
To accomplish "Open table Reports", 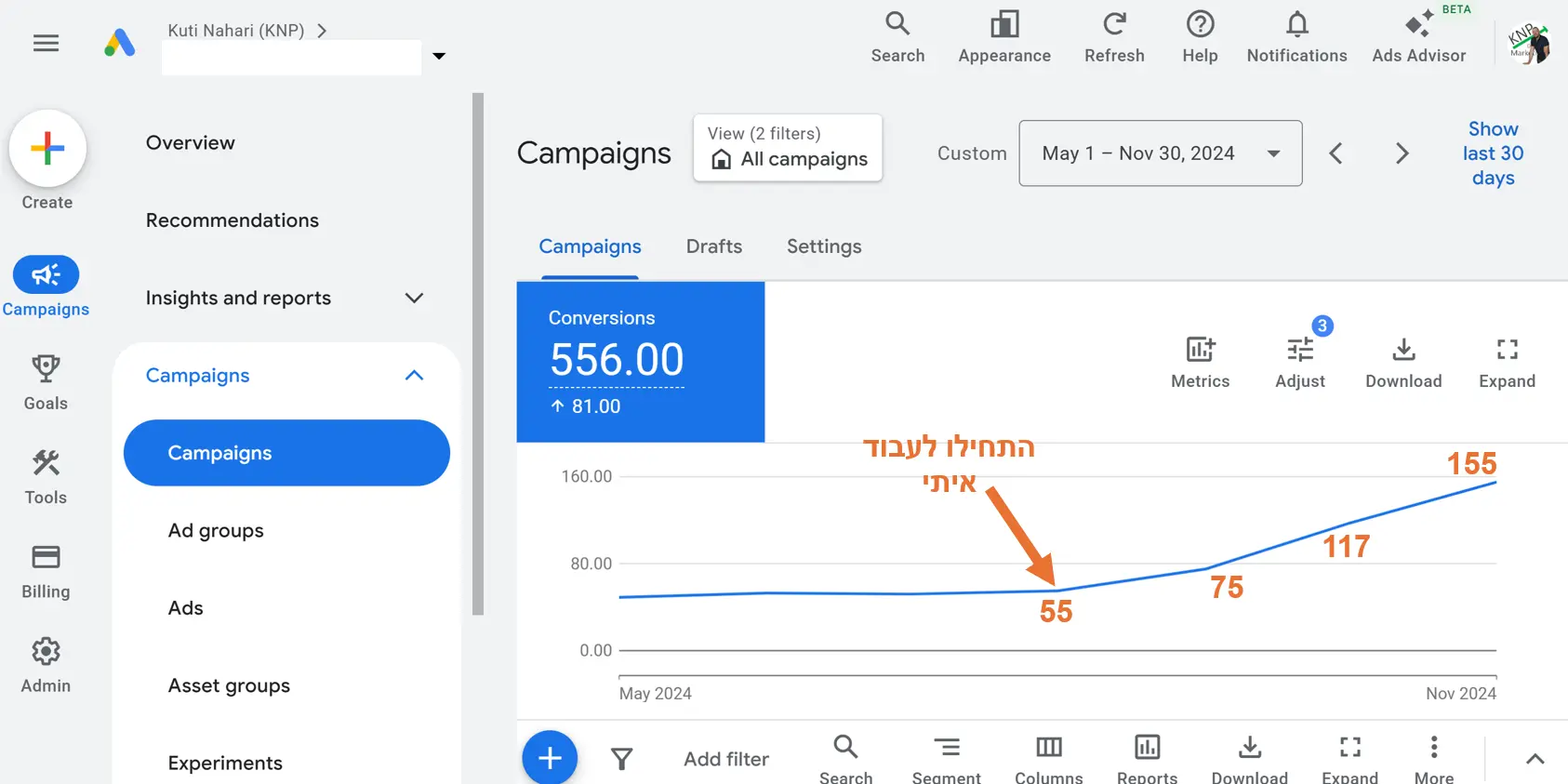I will 1147,759.
